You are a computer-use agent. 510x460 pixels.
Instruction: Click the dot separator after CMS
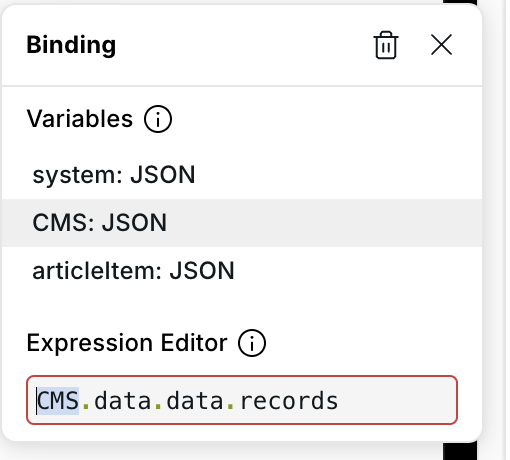click(86, 406)
